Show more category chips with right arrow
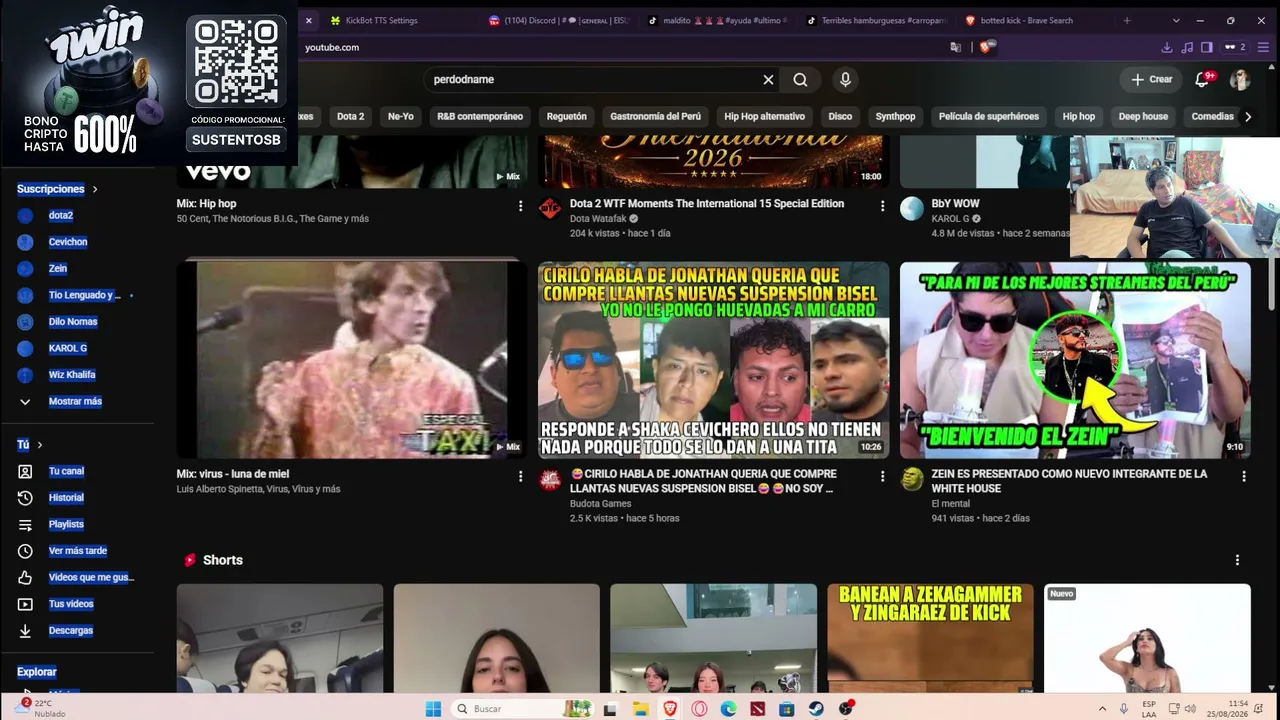Viewport: 1280px width, 720px height. tap(1247, 116)
